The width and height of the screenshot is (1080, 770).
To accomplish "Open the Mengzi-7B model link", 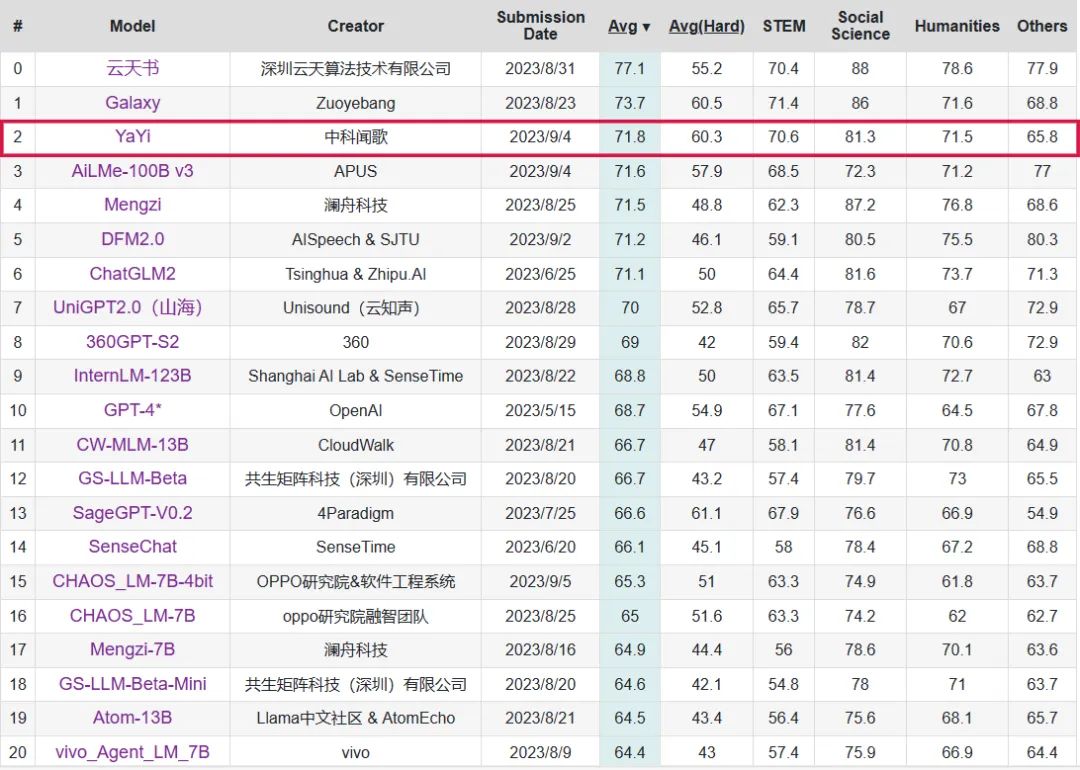I will [132, 649].
